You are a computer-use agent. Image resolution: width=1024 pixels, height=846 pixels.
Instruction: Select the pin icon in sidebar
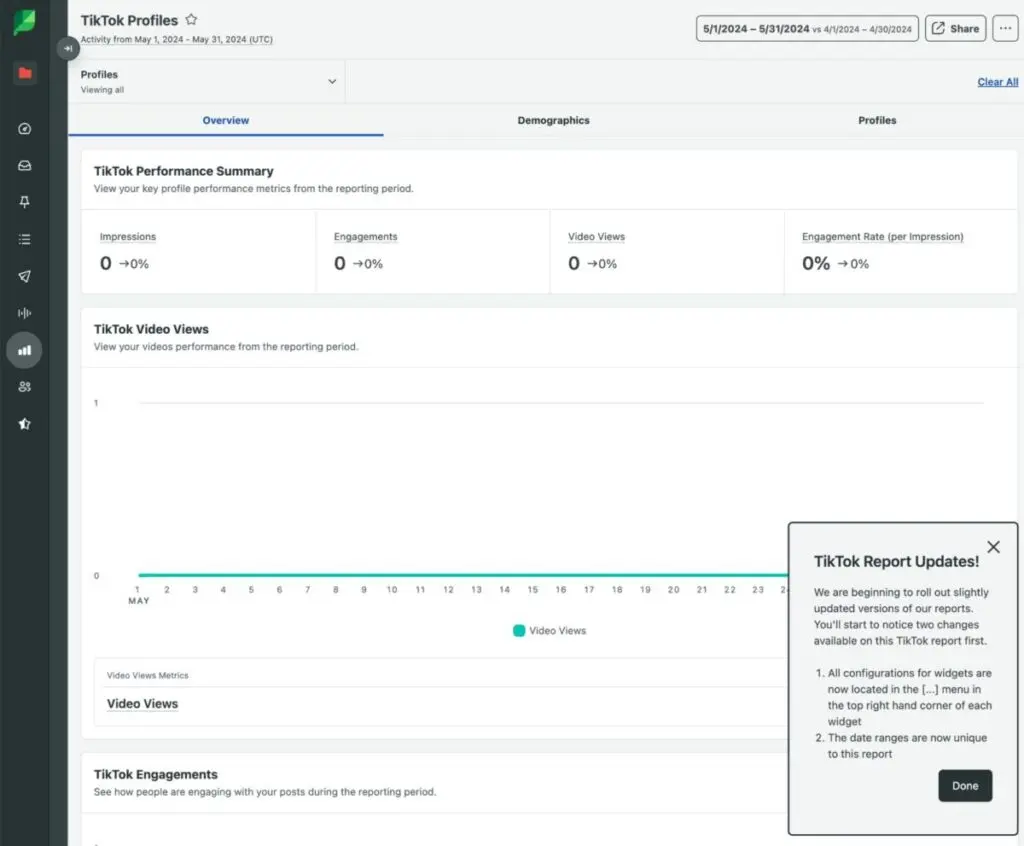pyautogui.click(x=25, y=202)
